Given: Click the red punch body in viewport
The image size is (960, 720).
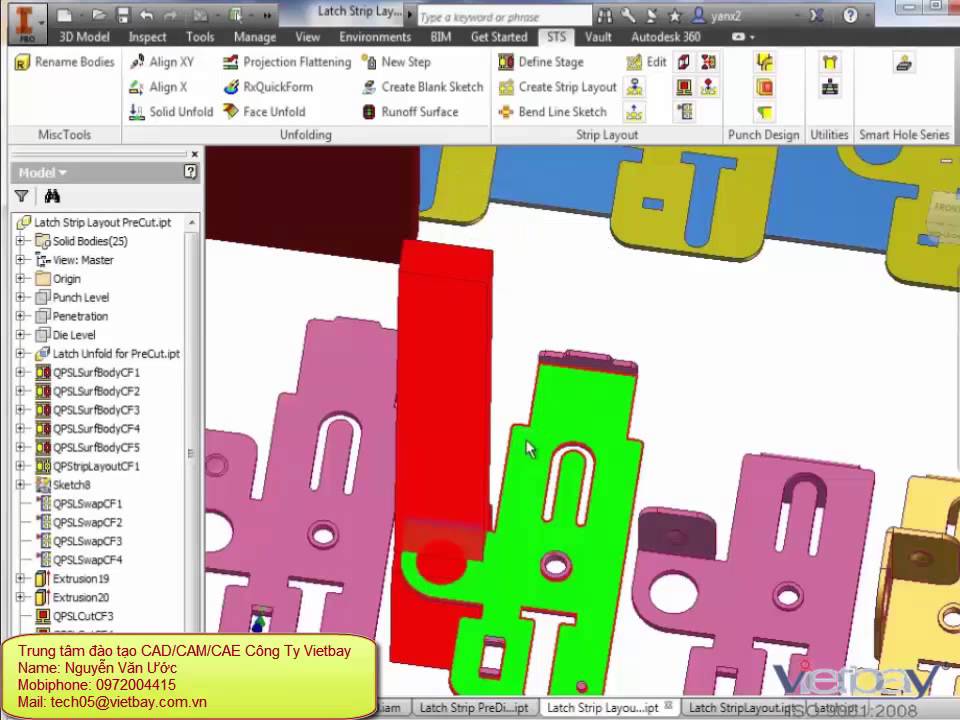Looking at the screenshot, I should point(444,392).
